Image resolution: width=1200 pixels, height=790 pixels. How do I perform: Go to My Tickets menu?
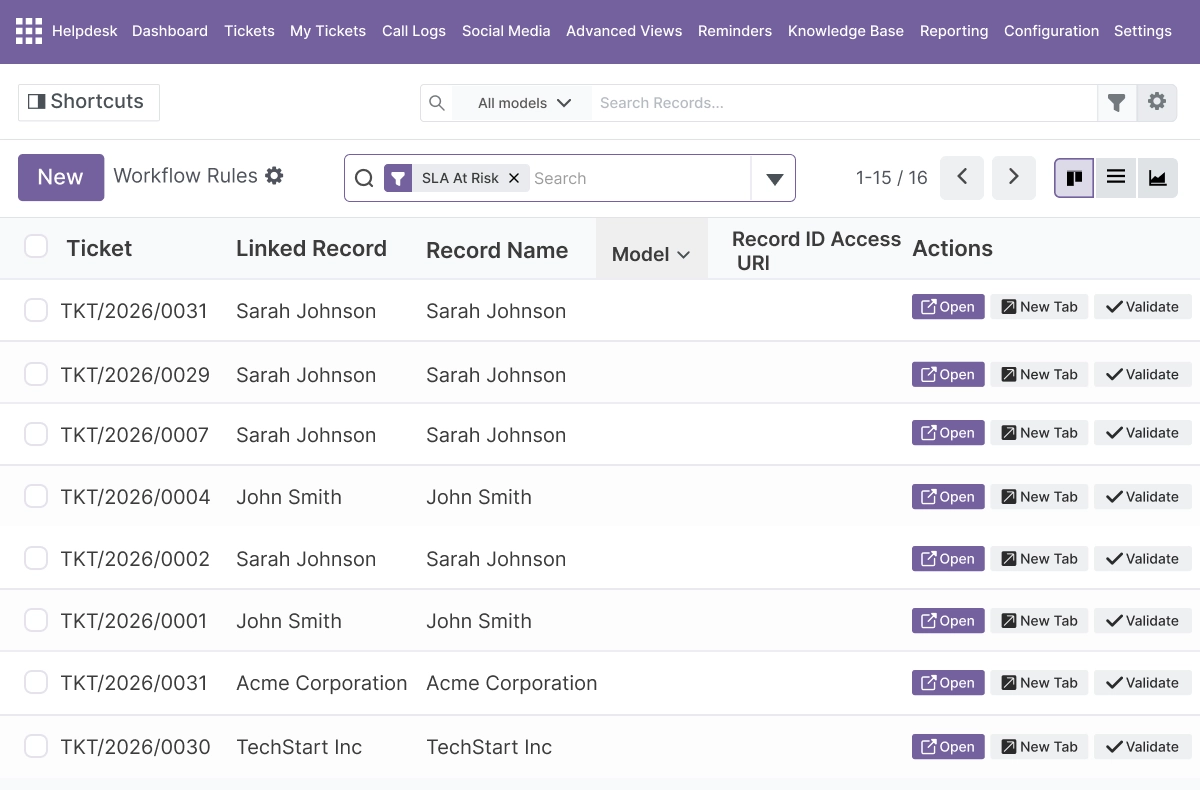[328, 31]
